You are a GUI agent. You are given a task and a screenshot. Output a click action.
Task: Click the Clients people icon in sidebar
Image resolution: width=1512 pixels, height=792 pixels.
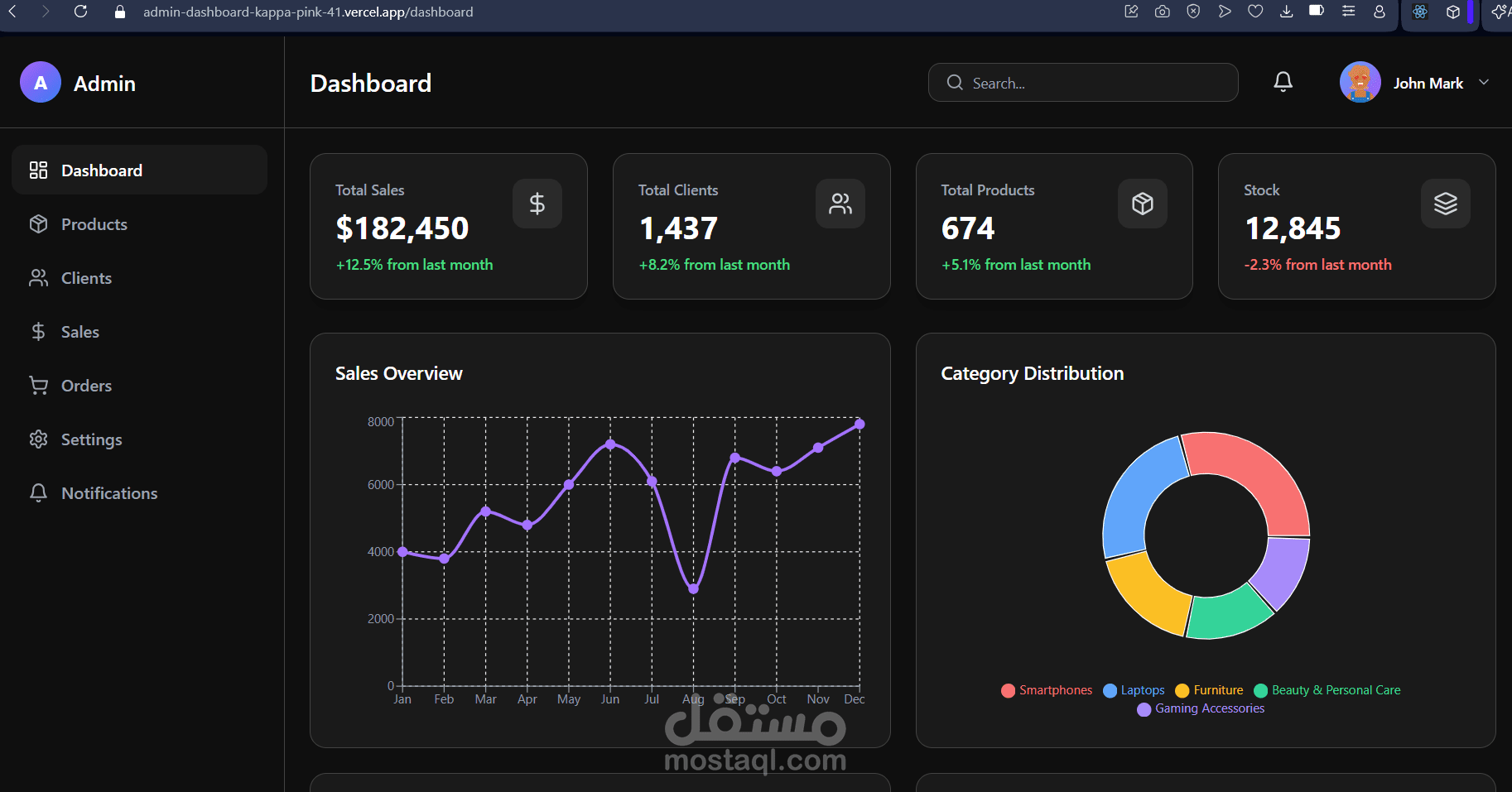coord(38,277)
